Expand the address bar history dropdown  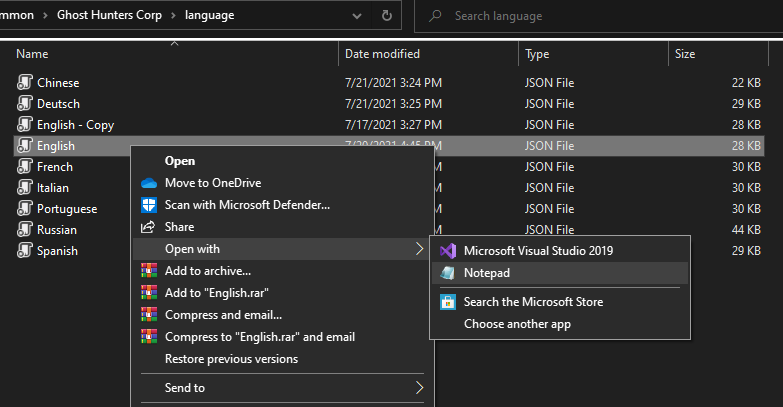click(x=357, y=16)
